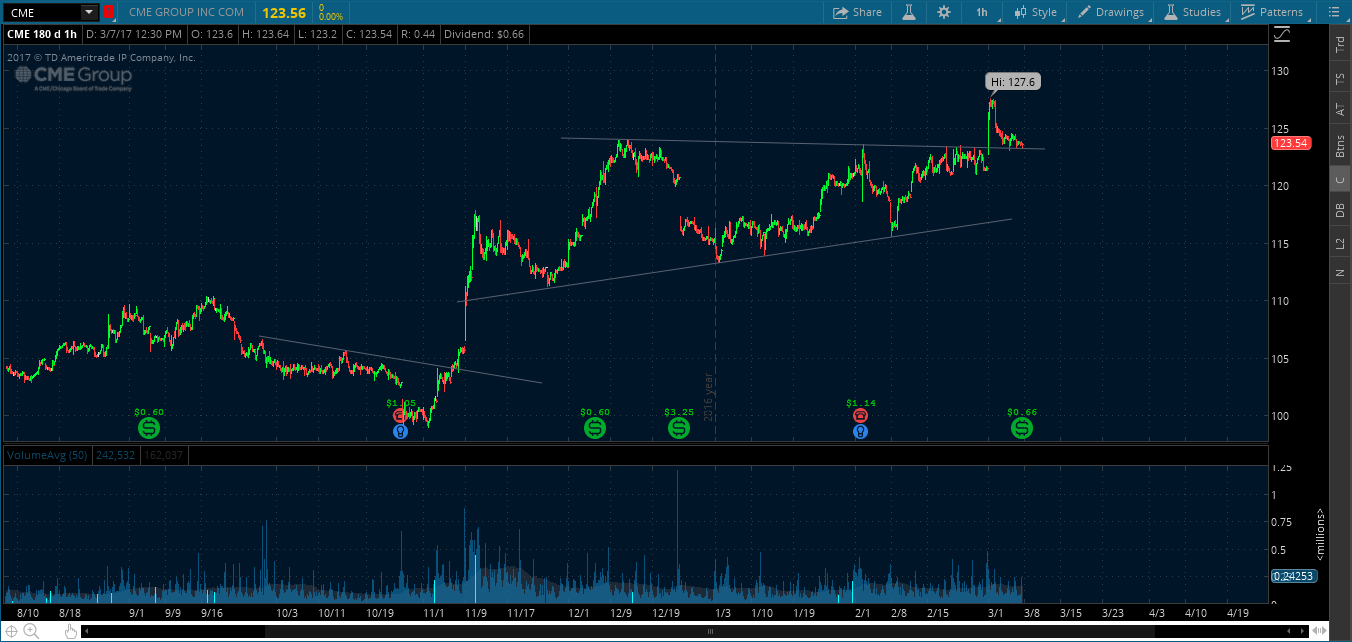Click the crosshair icon at bottom left
Image resolution: width=1352 pixels, height=642 pixels.
[12, 630]
